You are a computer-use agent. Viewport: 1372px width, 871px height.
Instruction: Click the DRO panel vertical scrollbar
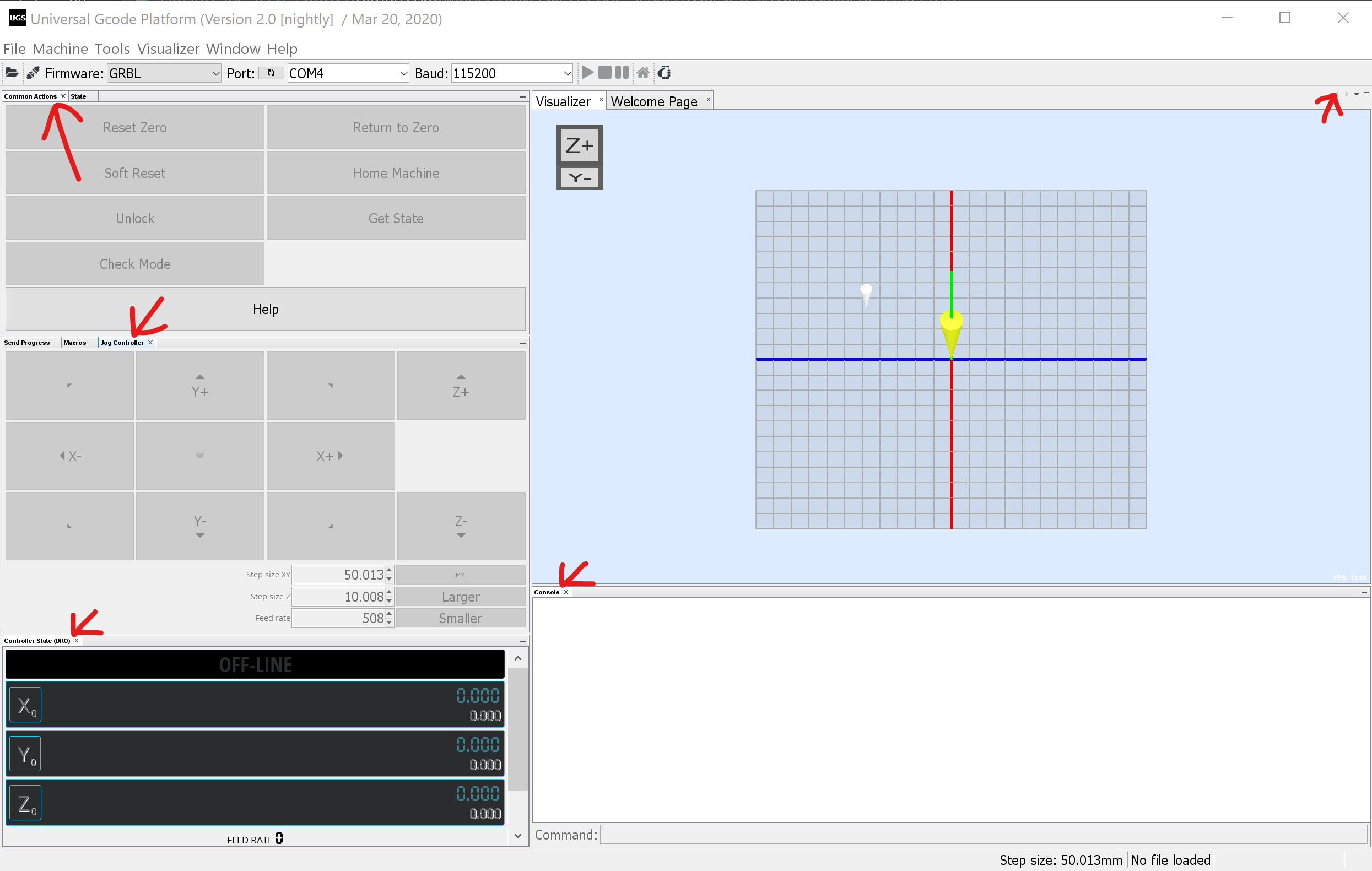point(518,729)
